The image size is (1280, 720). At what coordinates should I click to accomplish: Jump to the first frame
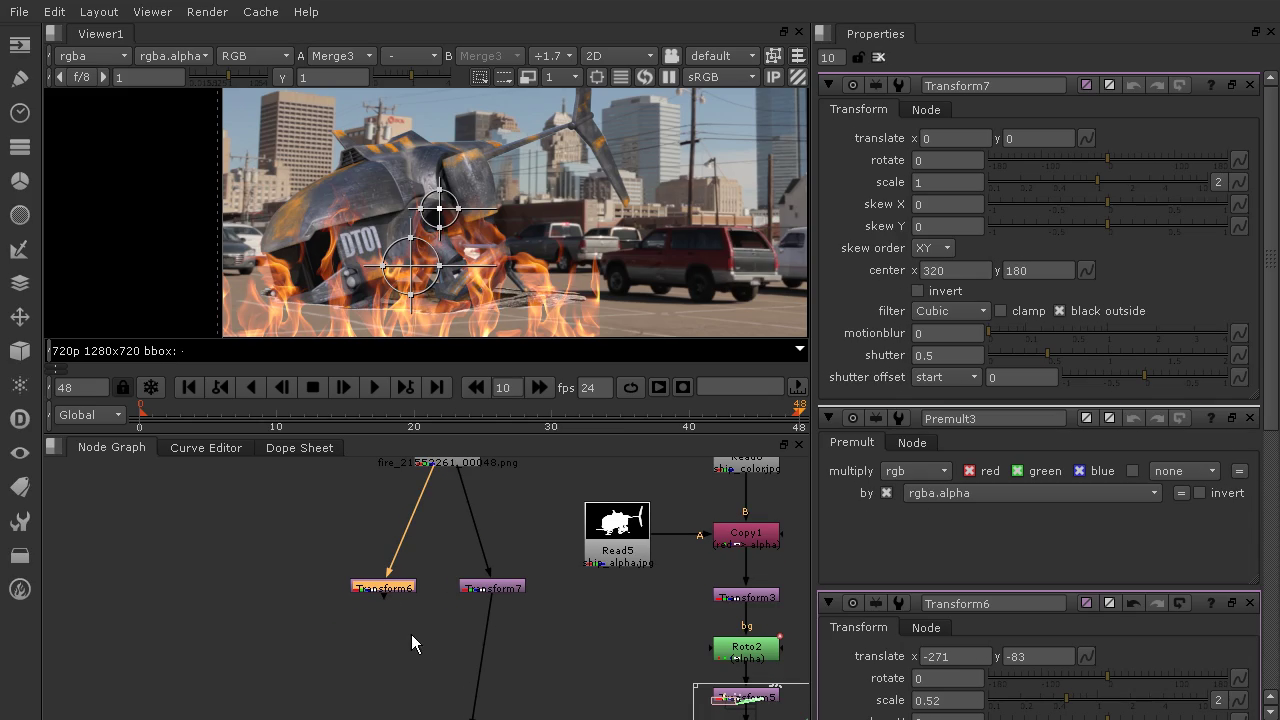pos(188,388)
